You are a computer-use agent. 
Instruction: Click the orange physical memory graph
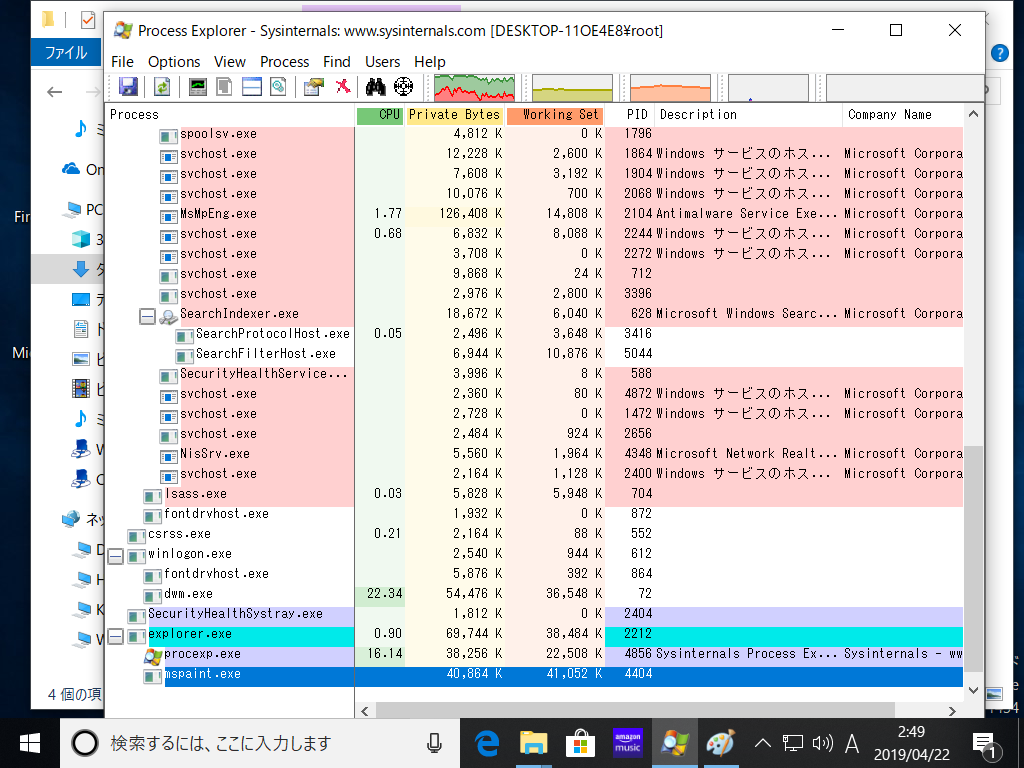click(x=670, y=88)
